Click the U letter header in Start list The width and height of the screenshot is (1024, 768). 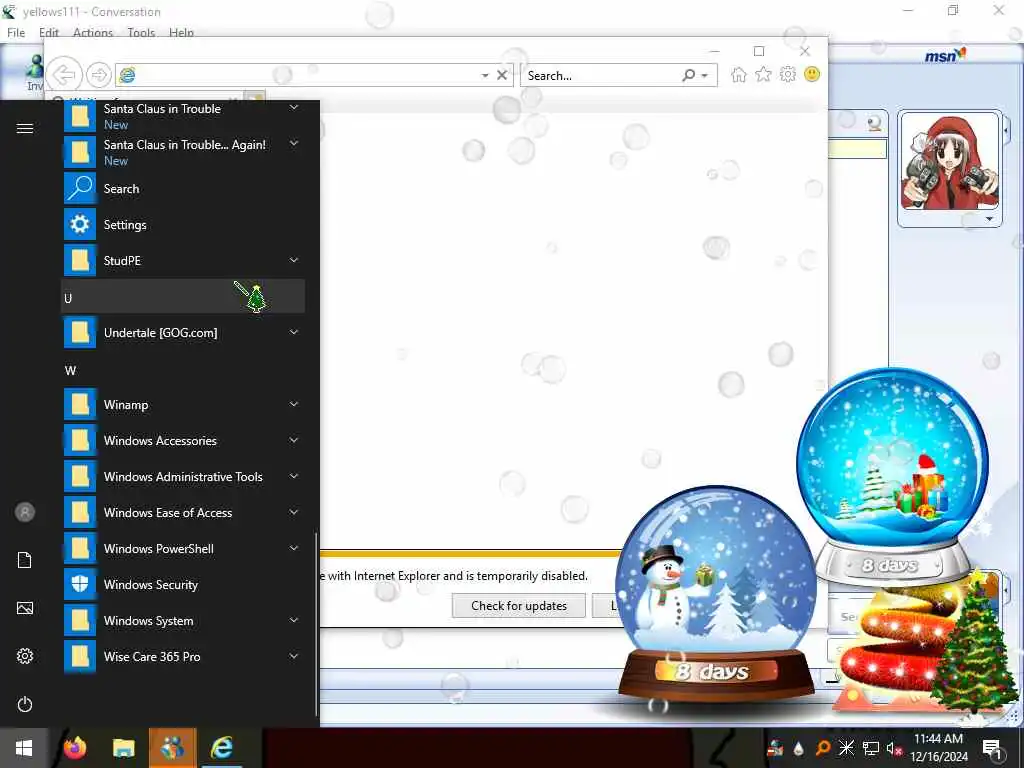183,298
